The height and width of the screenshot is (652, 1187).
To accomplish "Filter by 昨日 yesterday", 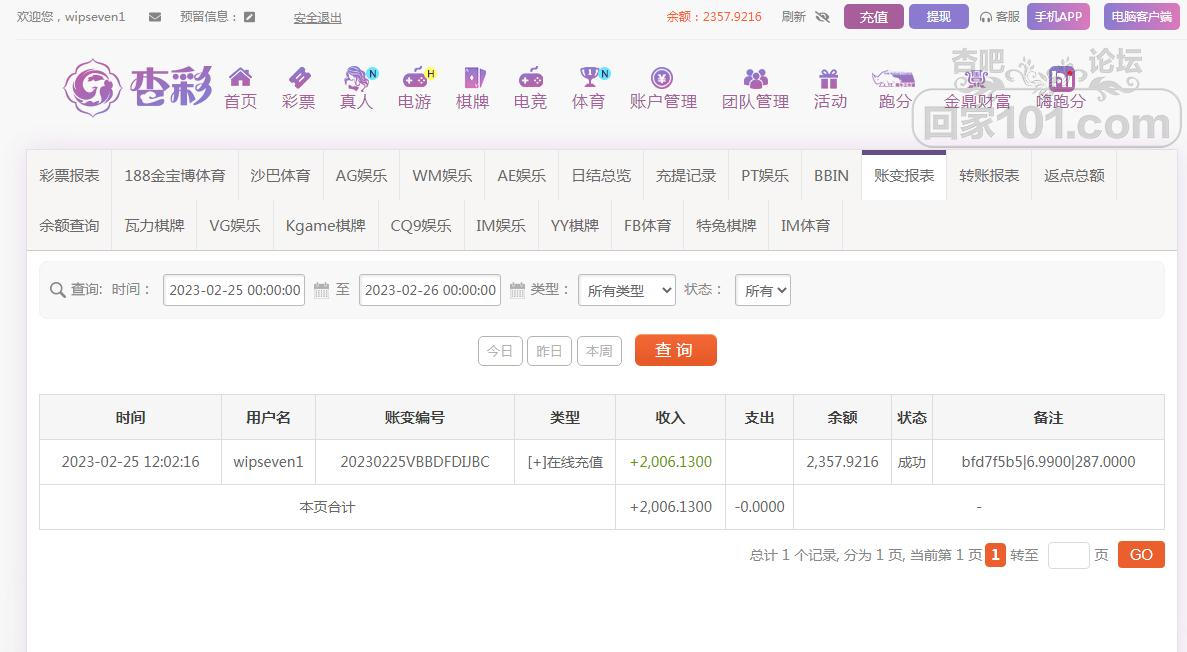I will pyautogui.click(x=549, y=351).
